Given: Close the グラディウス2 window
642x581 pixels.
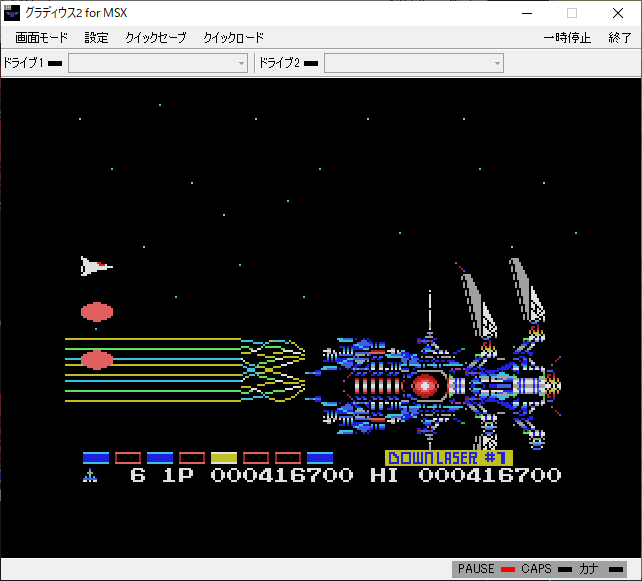Looking at the screenshot, I should [618, 13].
